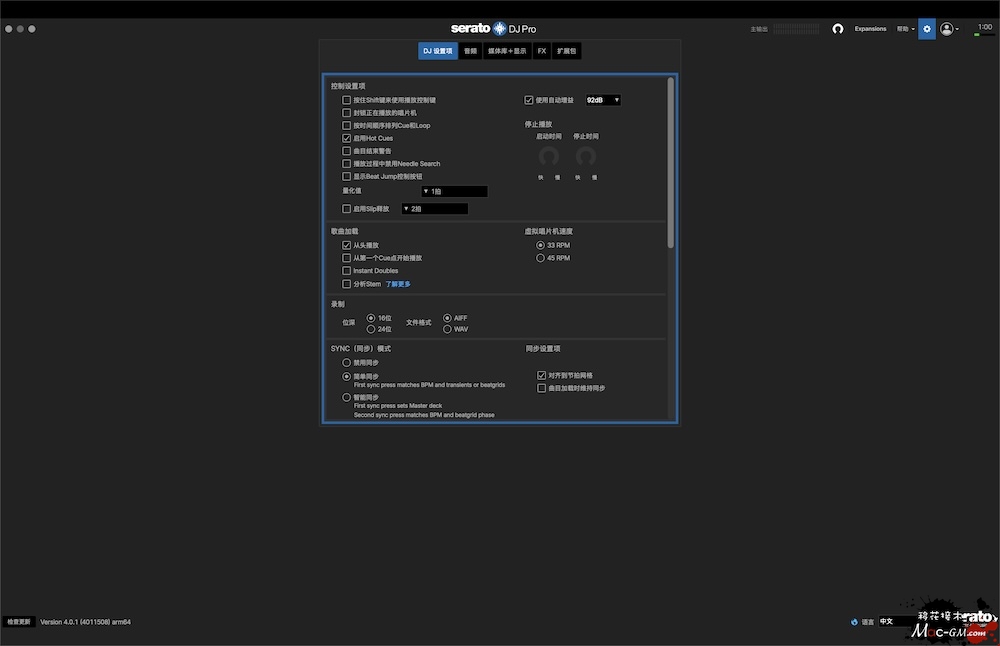Screen dimensions: 1000x646
Task: Click the settings gear icon
Action: [x=927, y=29]
